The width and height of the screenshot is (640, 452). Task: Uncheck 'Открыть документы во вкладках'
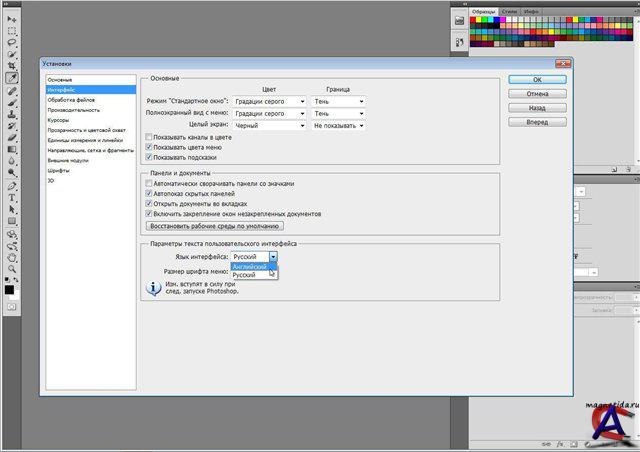coord(150,203)
